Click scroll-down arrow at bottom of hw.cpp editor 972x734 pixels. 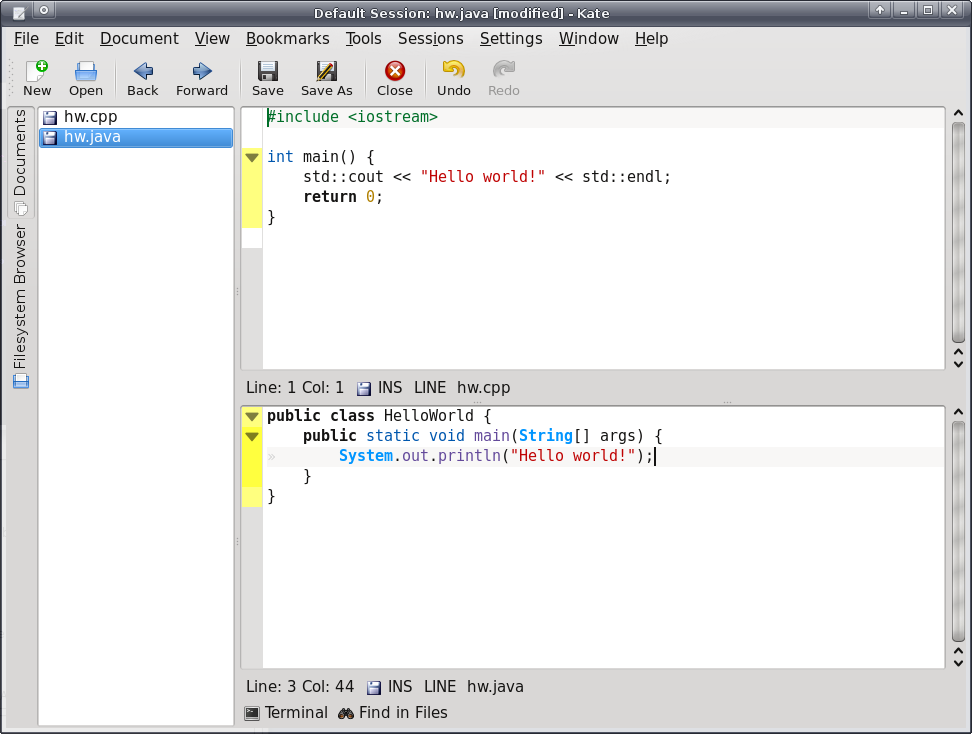[x=958, y=364]
